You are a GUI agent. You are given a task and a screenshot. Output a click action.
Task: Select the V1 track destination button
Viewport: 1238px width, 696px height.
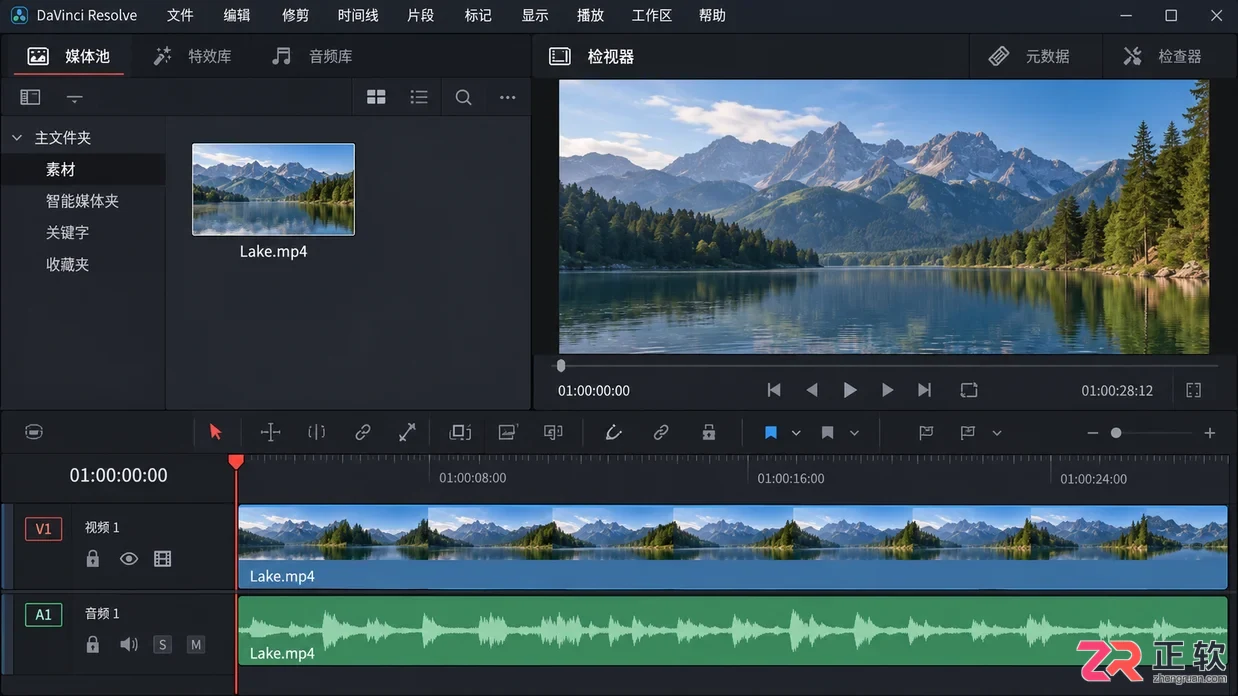(x=43, y=528)
